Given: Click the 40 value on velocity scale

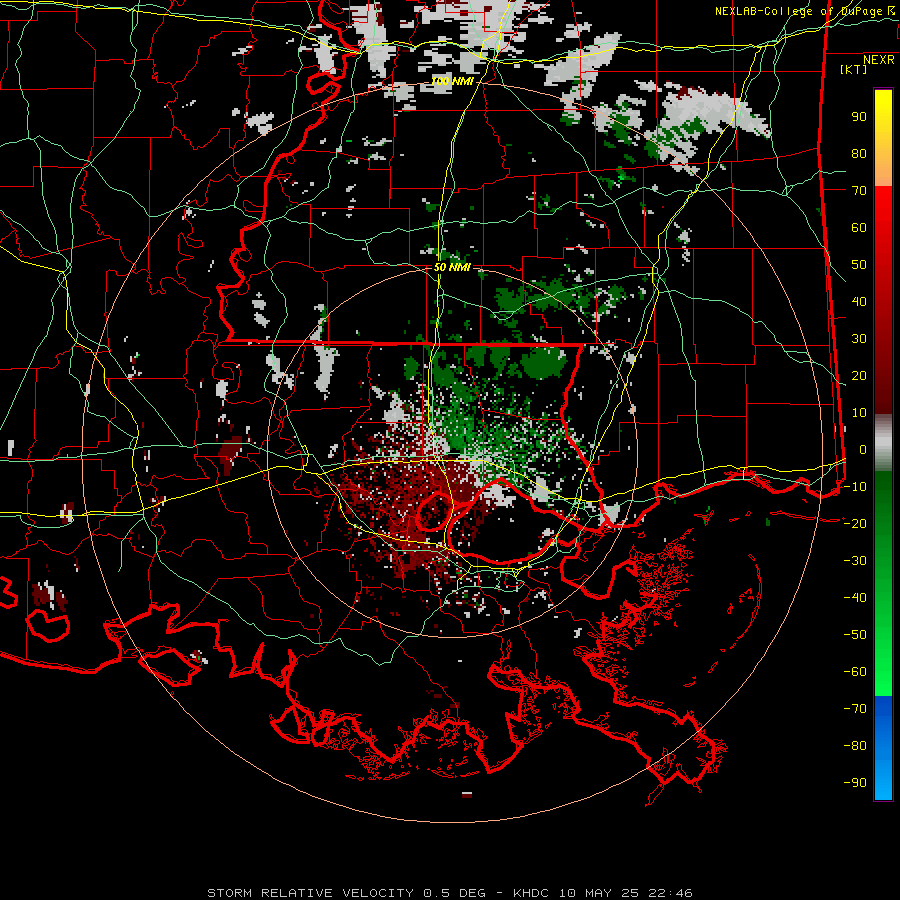Looking at the screenshot, I should pyautogui.click(x=859, y=302).
